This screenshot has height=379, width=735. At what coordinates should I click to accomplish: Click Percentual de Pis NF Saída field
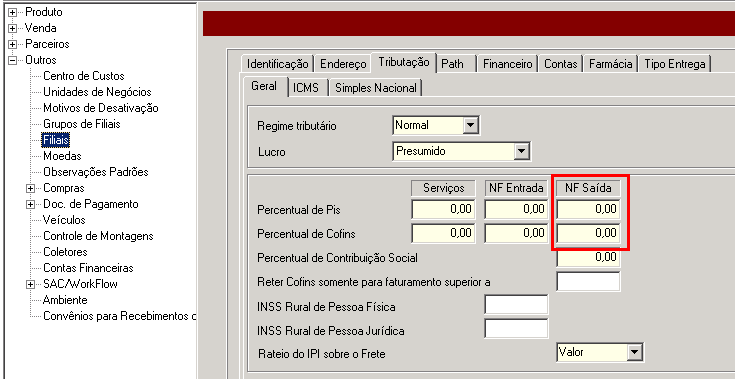588,209
